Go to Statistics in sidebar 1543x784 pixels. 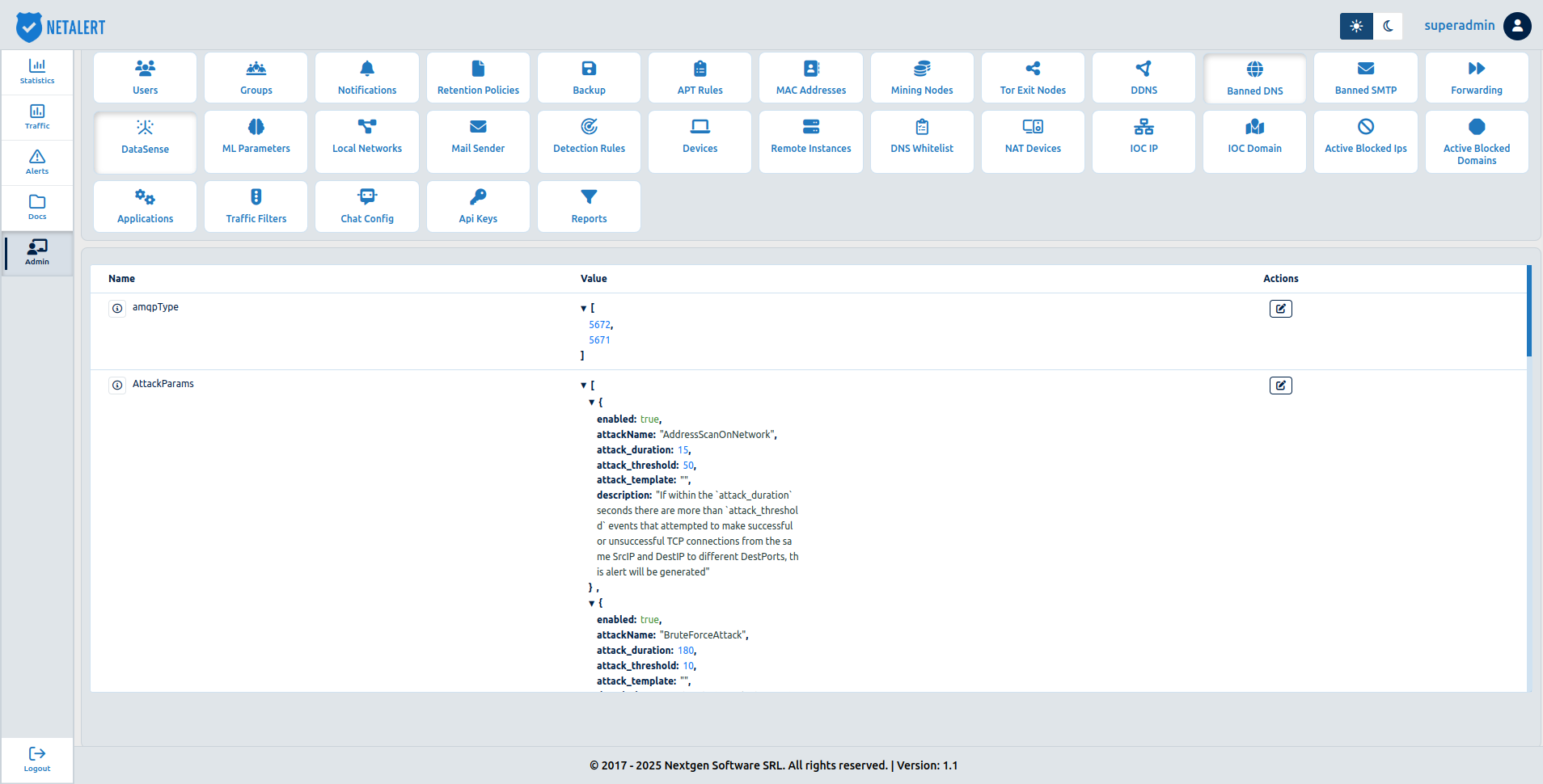tap(37, 72)
